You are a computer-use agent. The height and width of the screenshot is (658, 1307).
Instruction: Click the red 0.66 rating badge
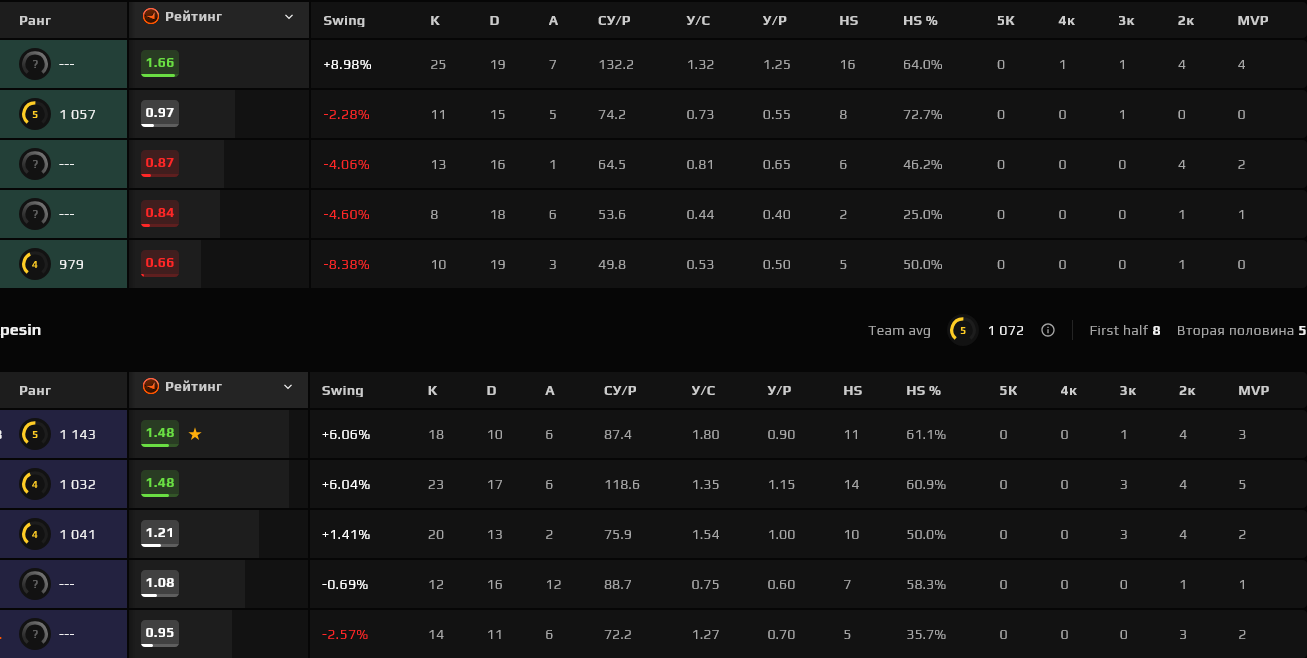[160, 264]
